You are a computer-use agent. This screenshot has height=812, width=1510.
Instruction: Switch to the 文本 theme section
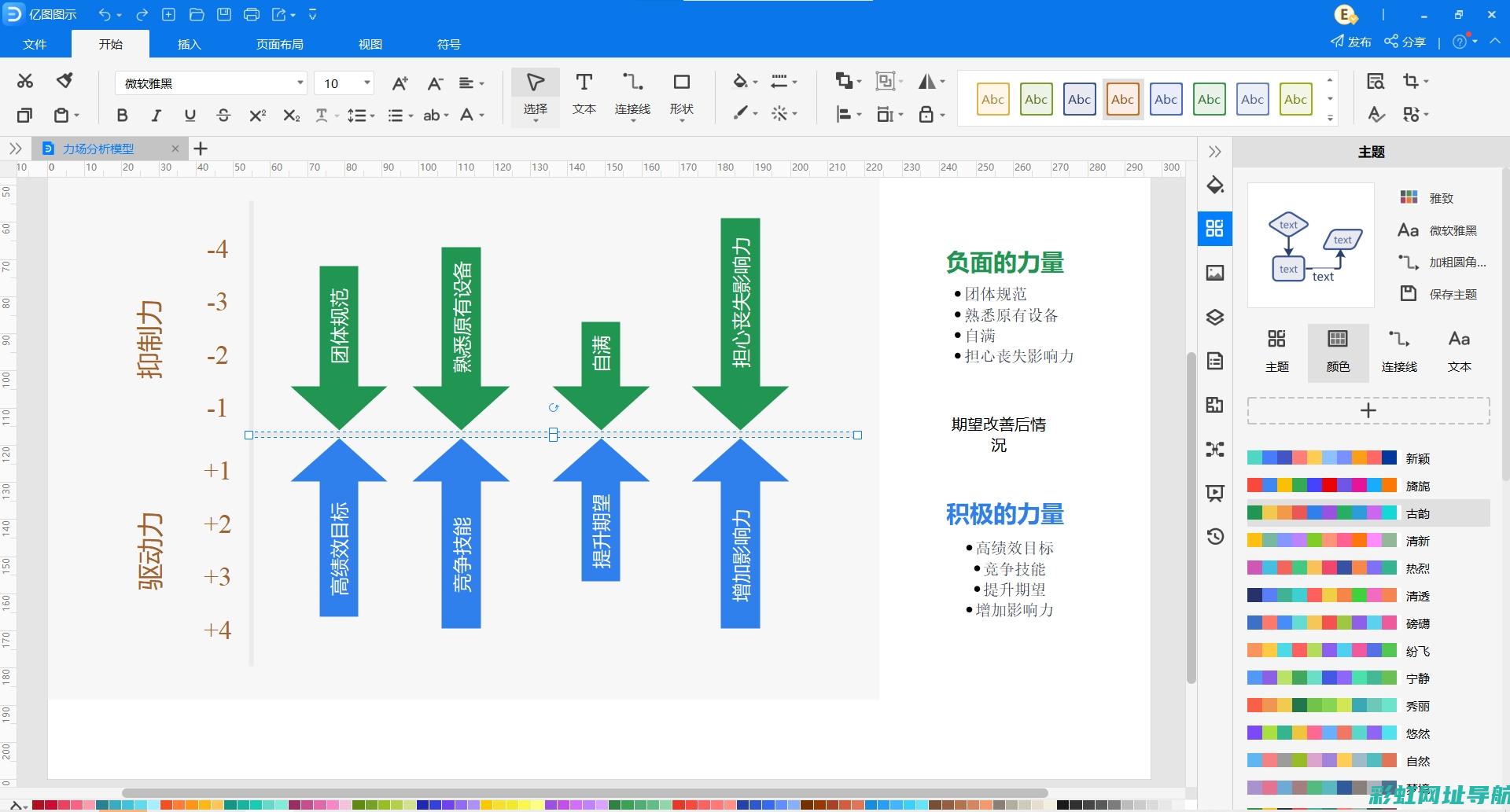[x=1459, y=351]
